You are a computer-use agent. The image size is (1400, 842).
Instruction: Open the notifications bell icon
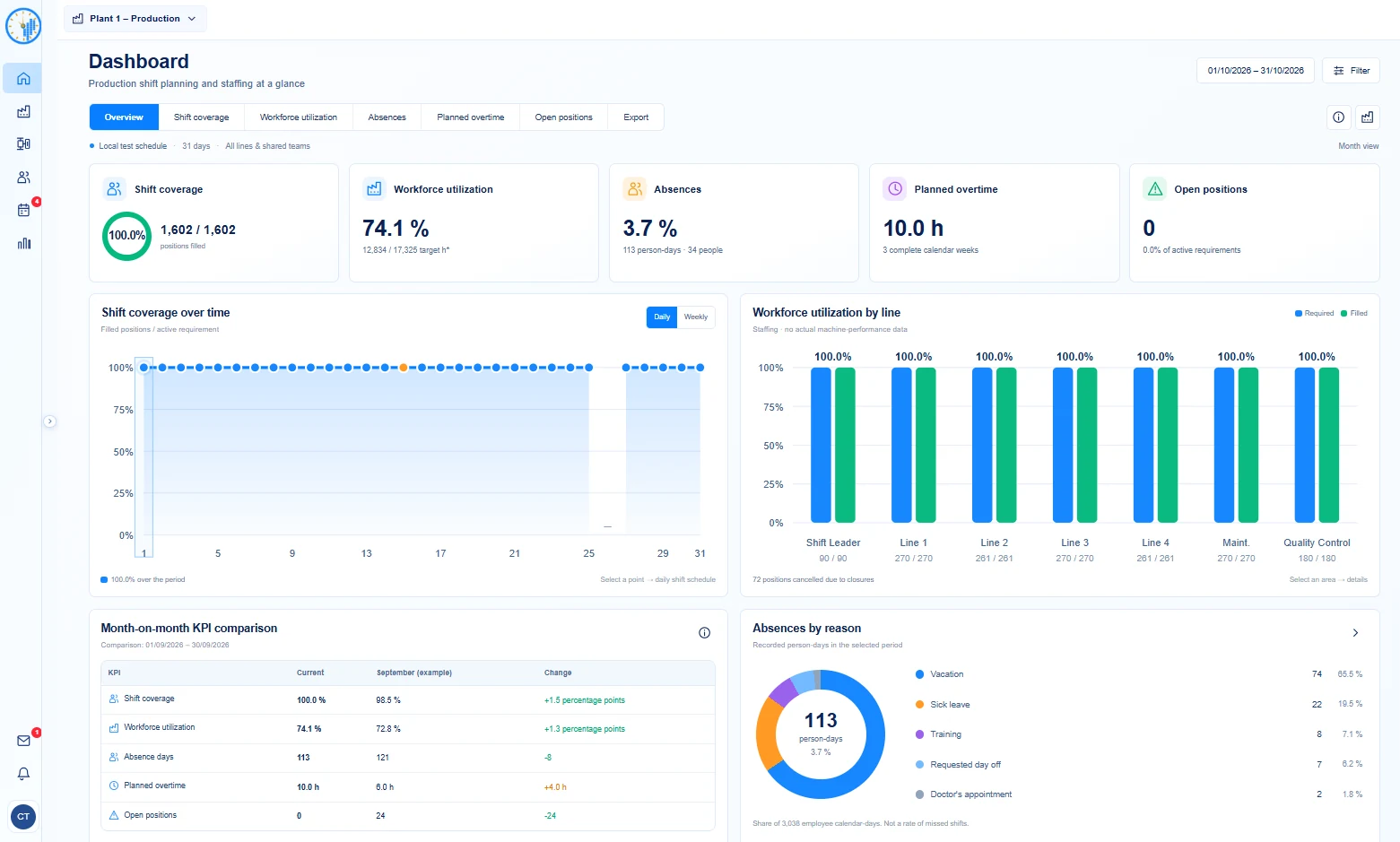point(23,774)
